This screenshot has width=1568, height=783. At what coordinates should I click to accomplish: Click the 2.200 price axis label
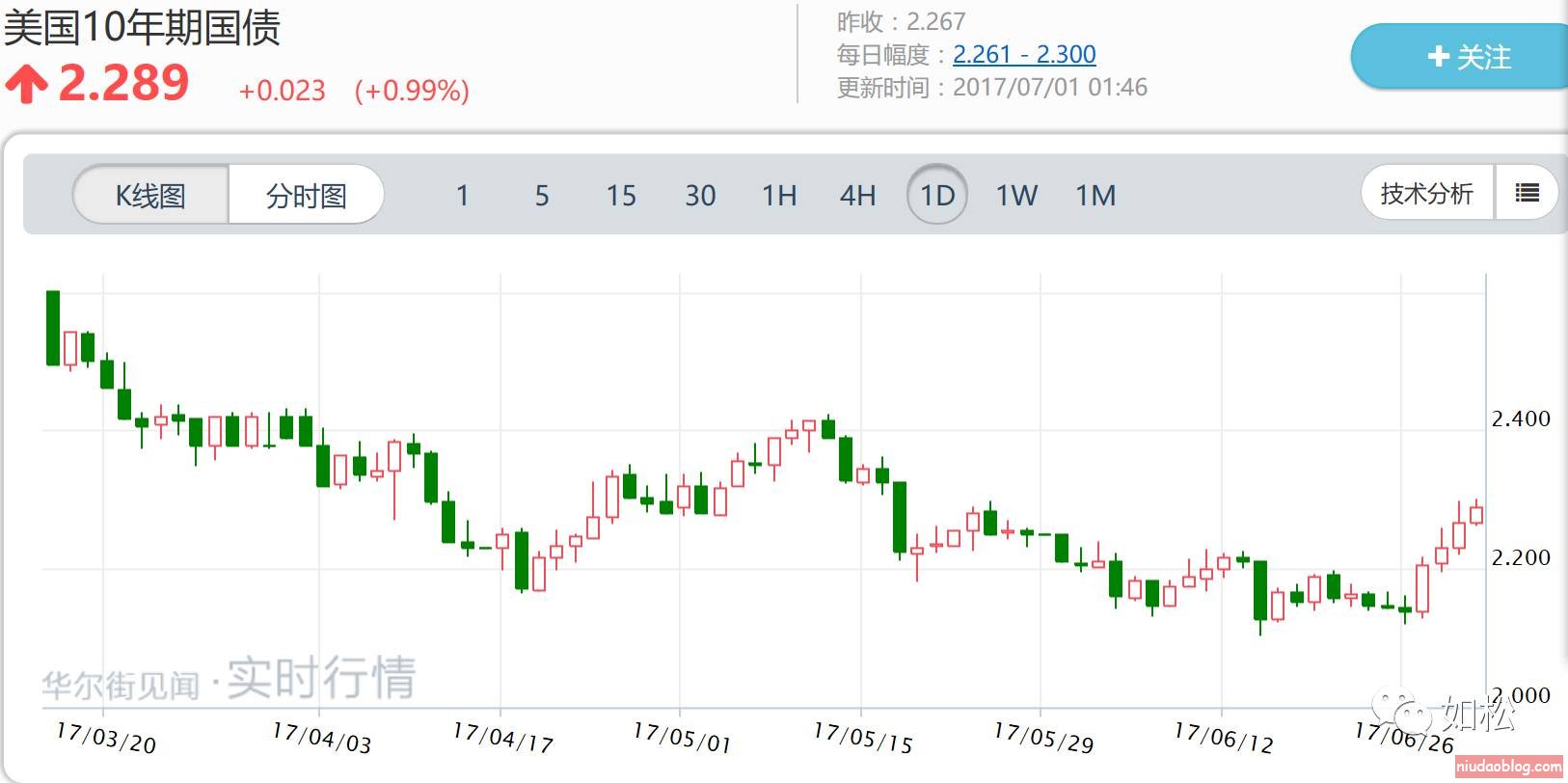coord(1521,557)
